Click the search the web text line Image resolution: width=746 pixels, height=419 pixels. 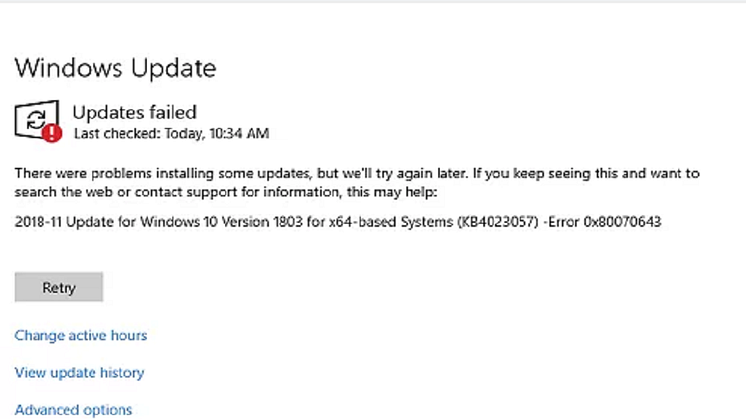click(226, 192)
